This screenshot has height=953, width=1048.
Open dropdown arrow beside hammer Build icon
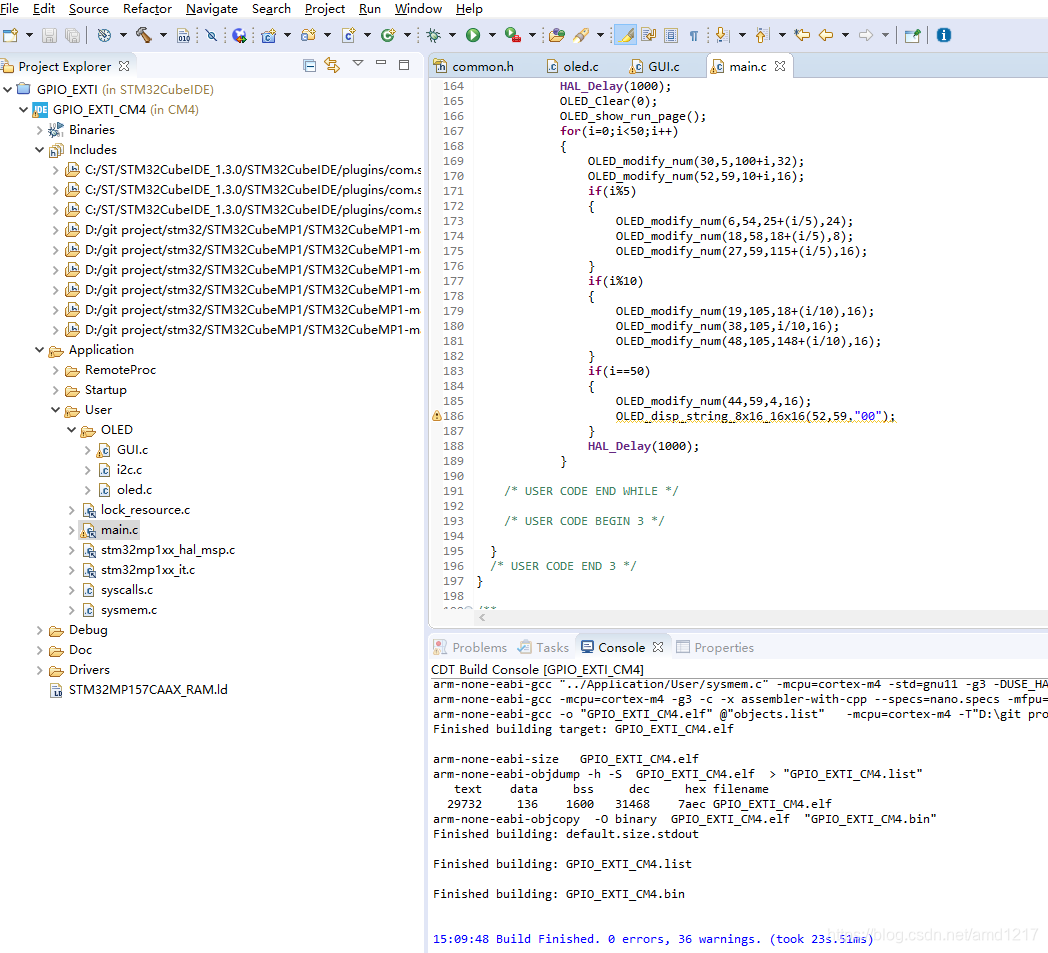pyautogui.click(x=163, y=35)
